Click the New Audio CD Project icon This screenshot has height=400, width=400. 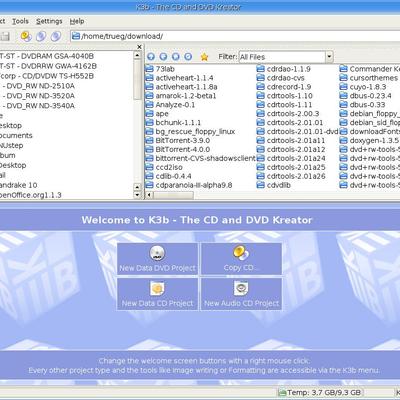pyautogui.click(x=241, y=289)
